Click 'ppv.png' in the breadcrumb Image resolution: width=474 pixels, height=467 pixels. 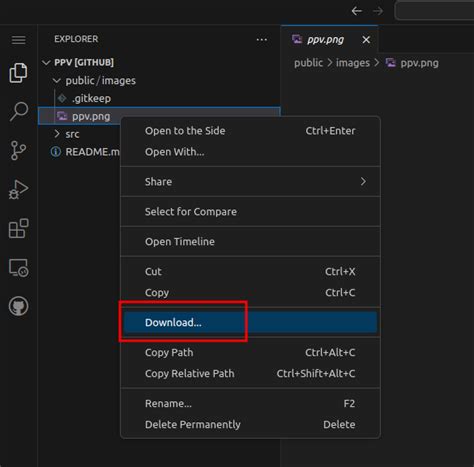coord(419,63)
